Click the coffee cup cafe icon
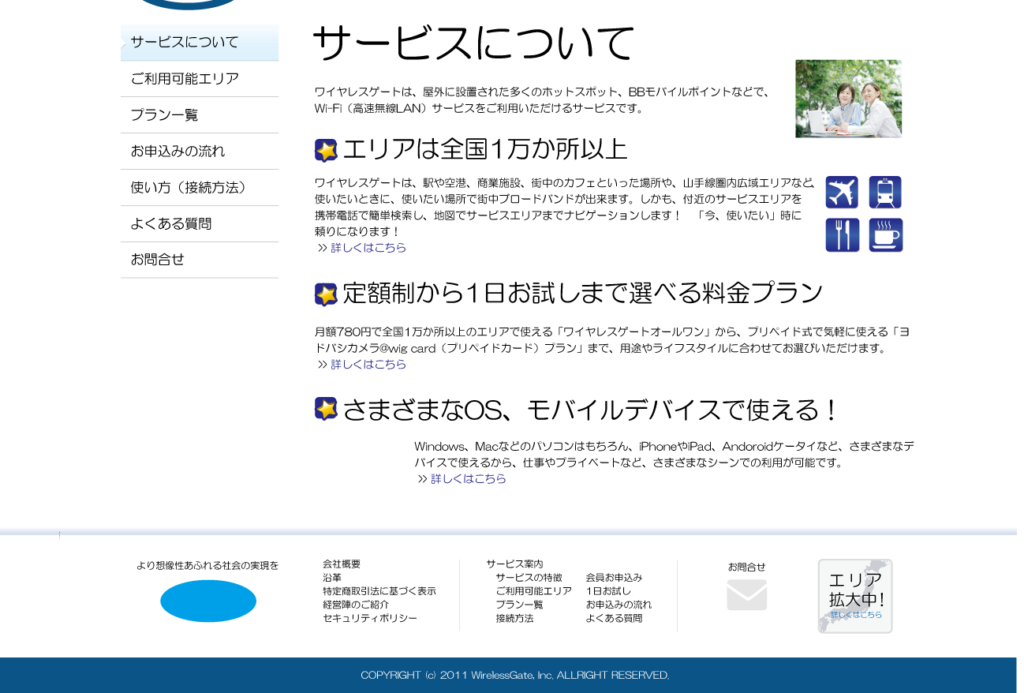Screen dimensions: 1024x693 885,235
